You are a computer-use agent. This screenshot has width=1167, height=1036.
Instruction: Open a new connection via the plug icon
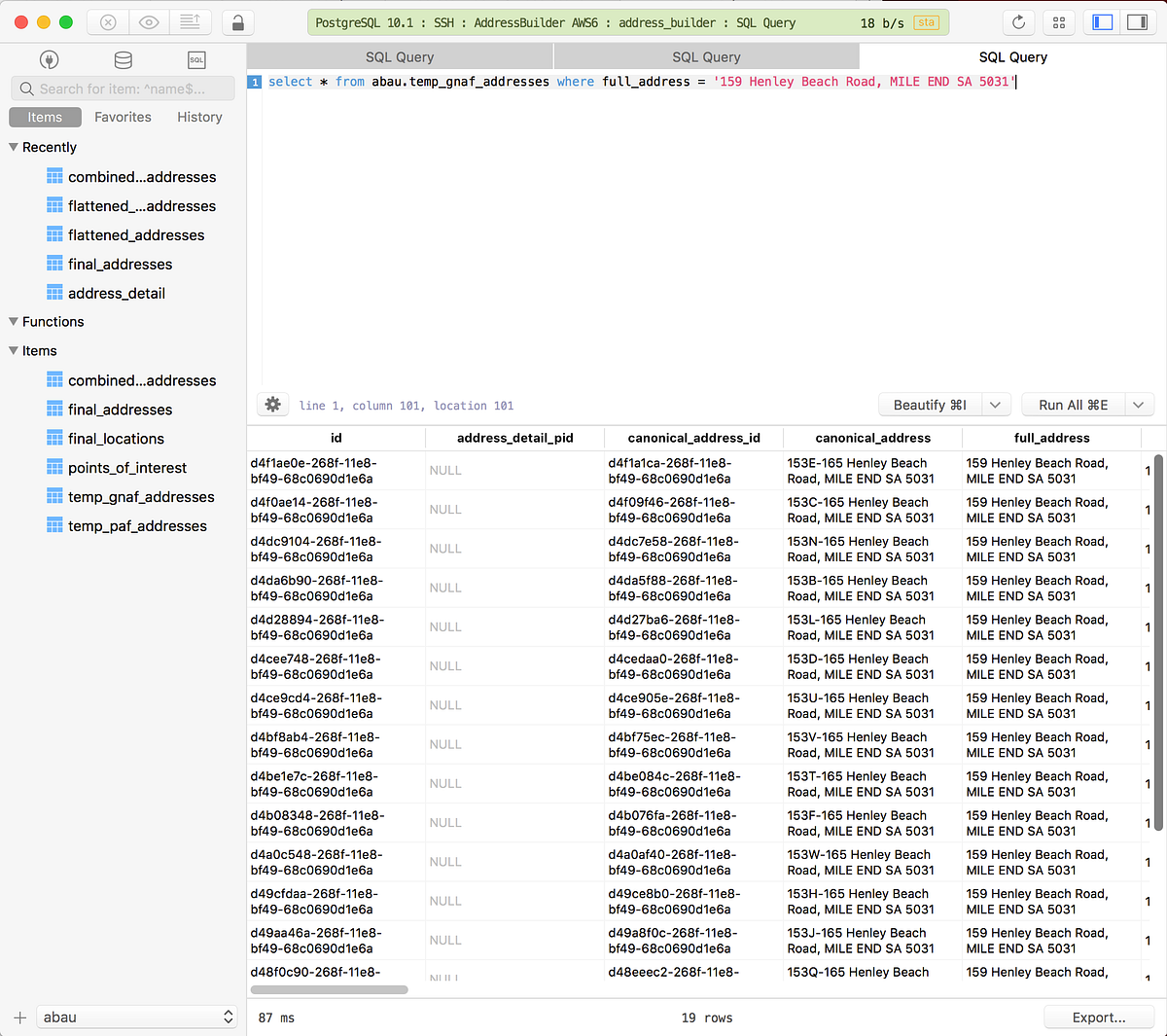click(x=49, y=59)
